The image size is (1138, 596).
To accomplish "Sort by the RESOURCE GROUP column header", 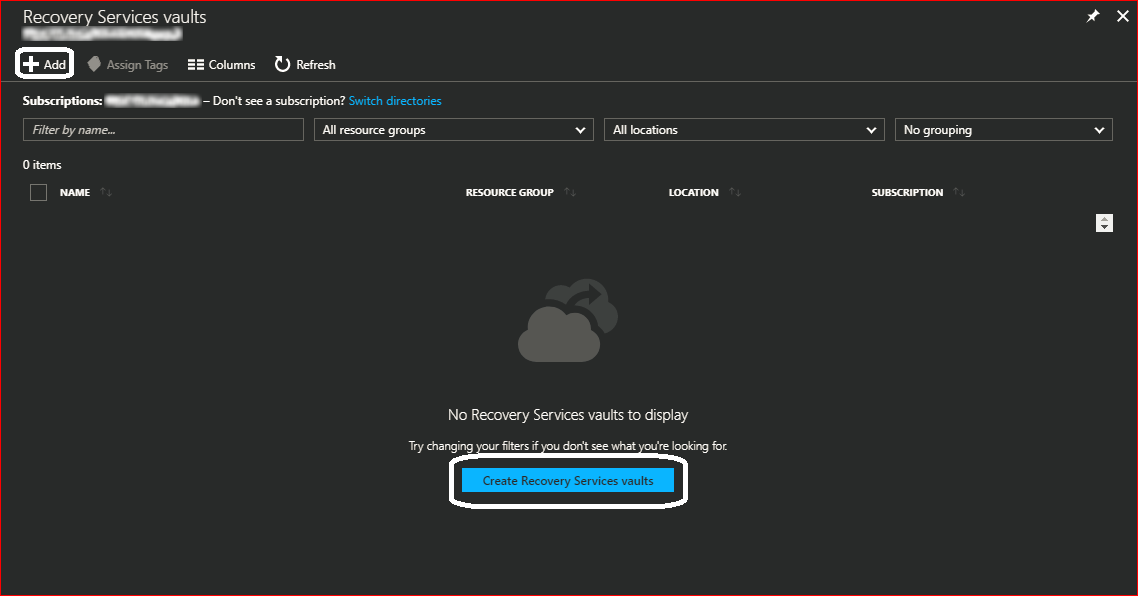I will pyautogui.click(x=509, y=192).
